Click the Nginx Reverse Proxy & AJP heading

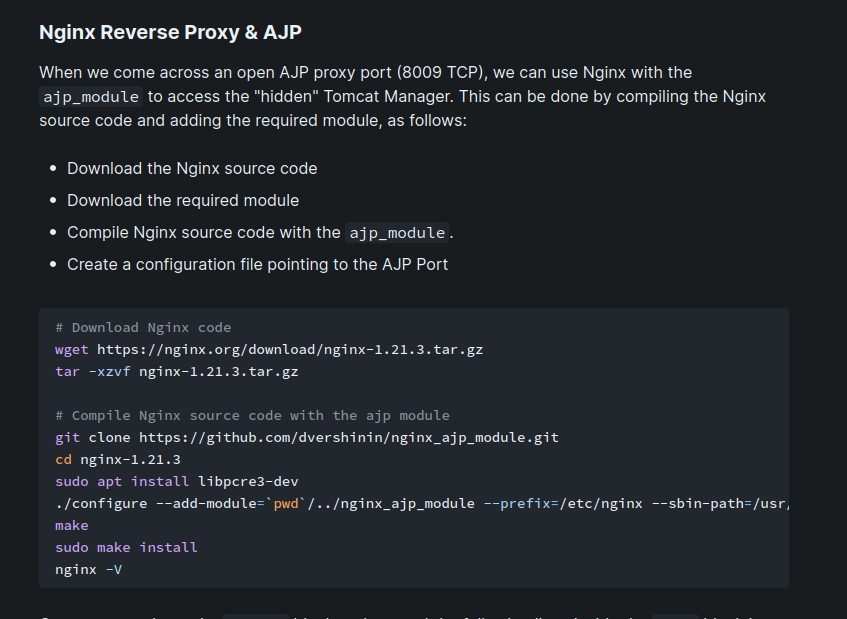coord(170,32)
